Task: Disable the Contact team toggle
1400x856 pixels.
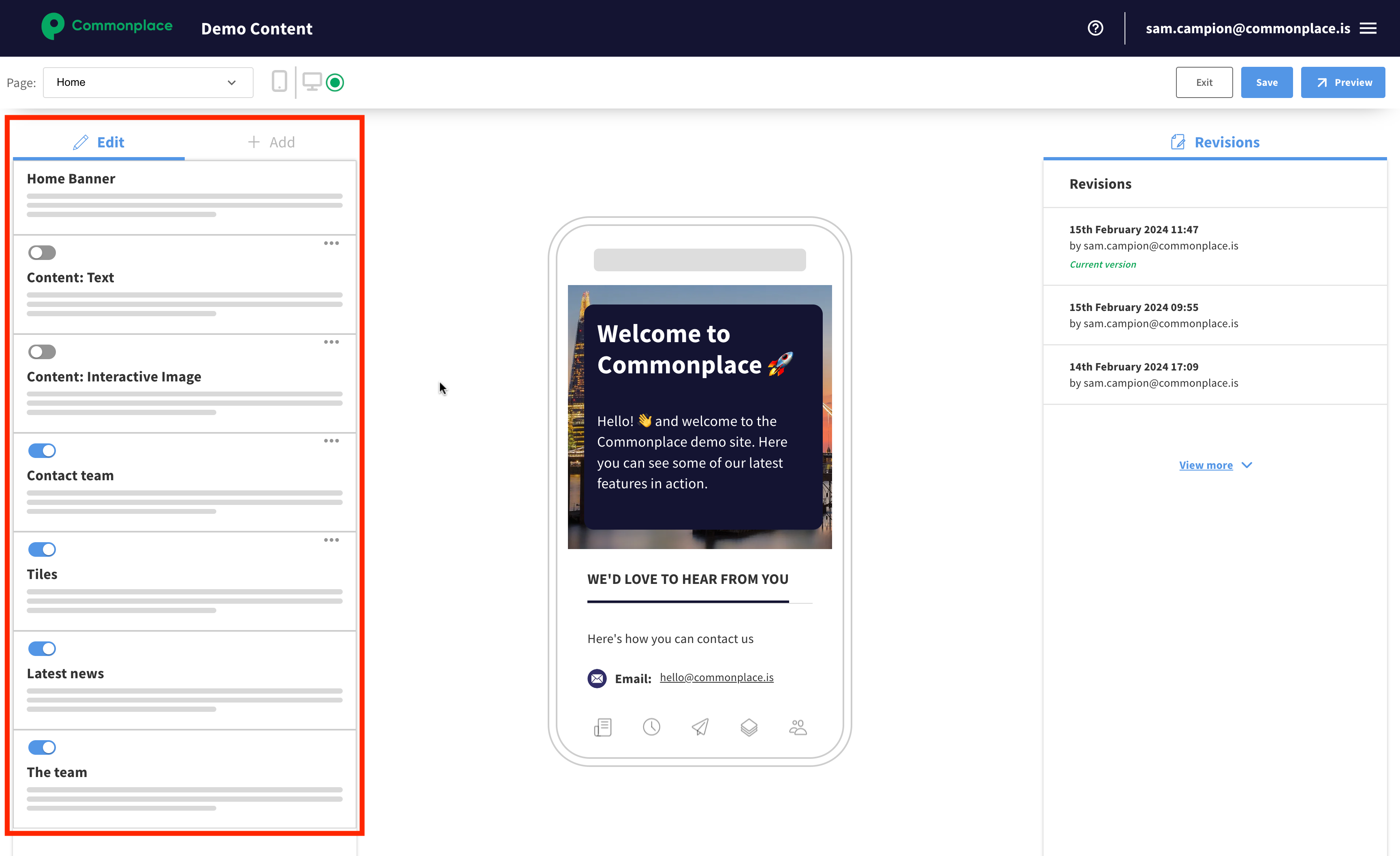Action: [42, 450]
